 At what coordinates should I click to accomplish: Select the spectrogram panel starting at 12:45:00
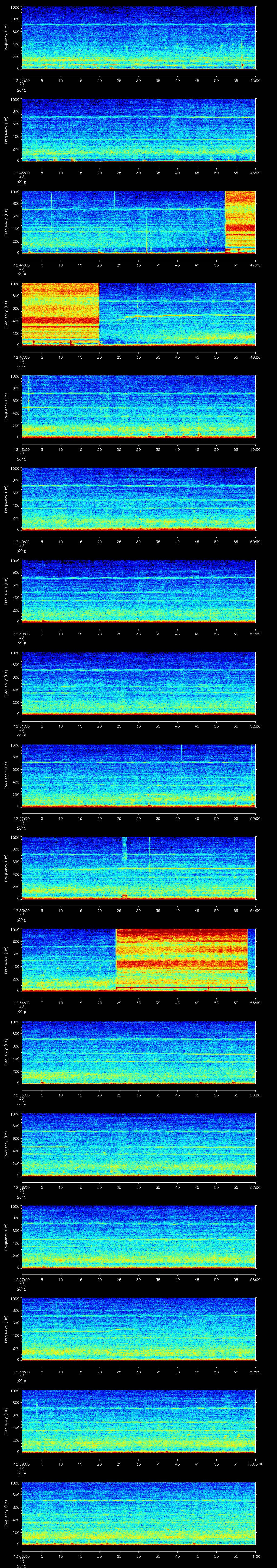pyautogui.click(x=138, y=130)
